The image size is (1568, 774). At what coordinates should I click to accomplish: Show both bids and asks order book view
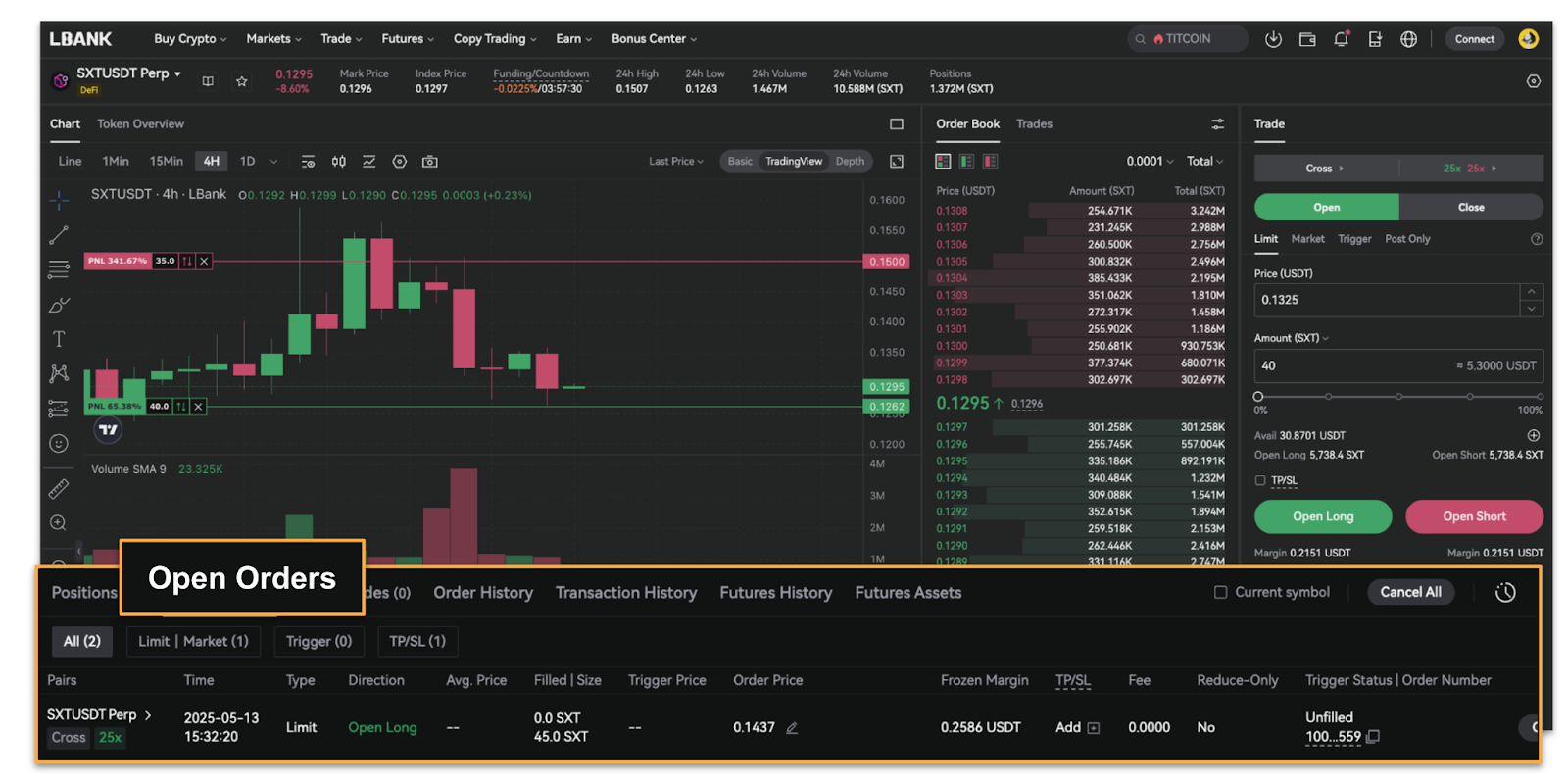[943, 162]
